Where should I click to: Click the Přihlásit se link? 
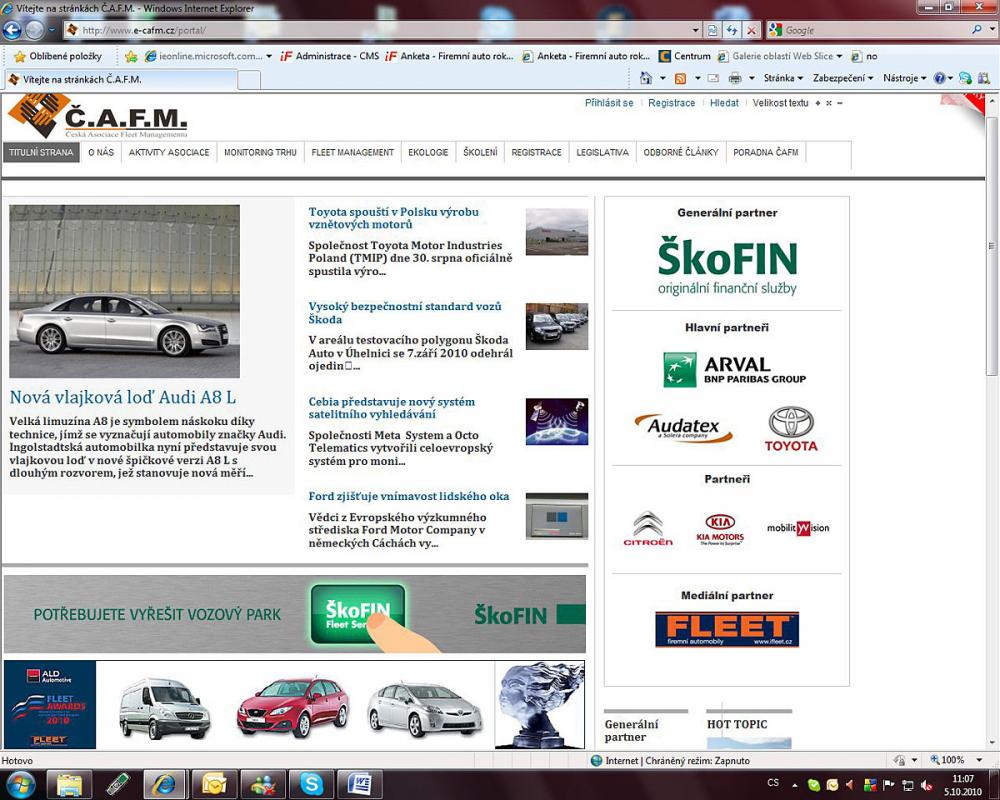[x=609, y=103]
